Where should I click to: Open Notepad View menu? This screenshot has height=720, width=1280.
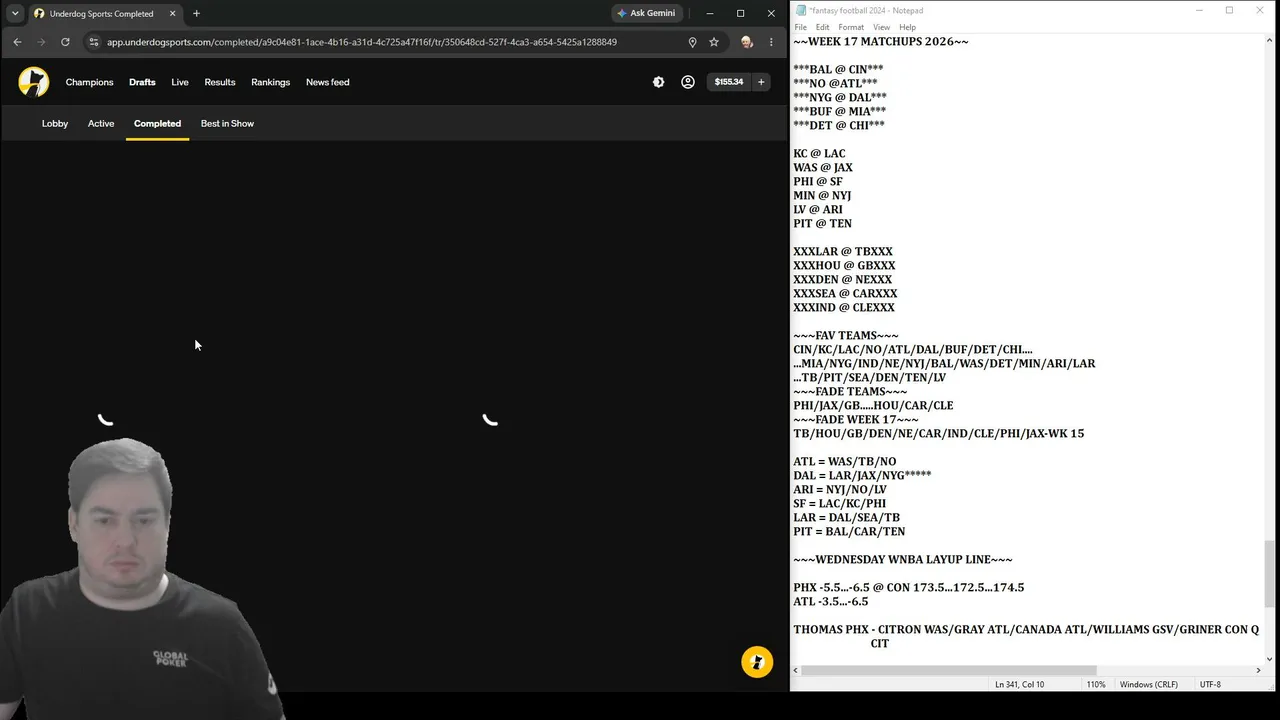click(881, 27)
